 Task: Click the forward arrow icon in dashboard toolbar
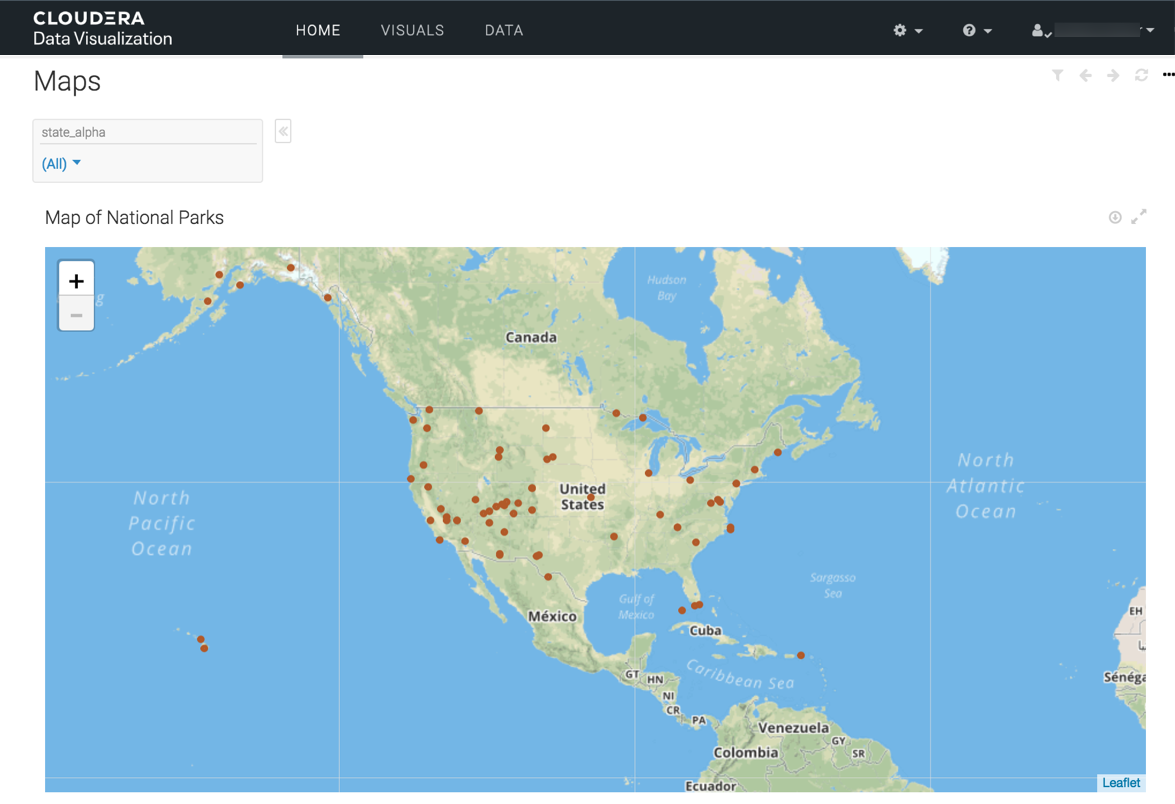point(1113,75)
